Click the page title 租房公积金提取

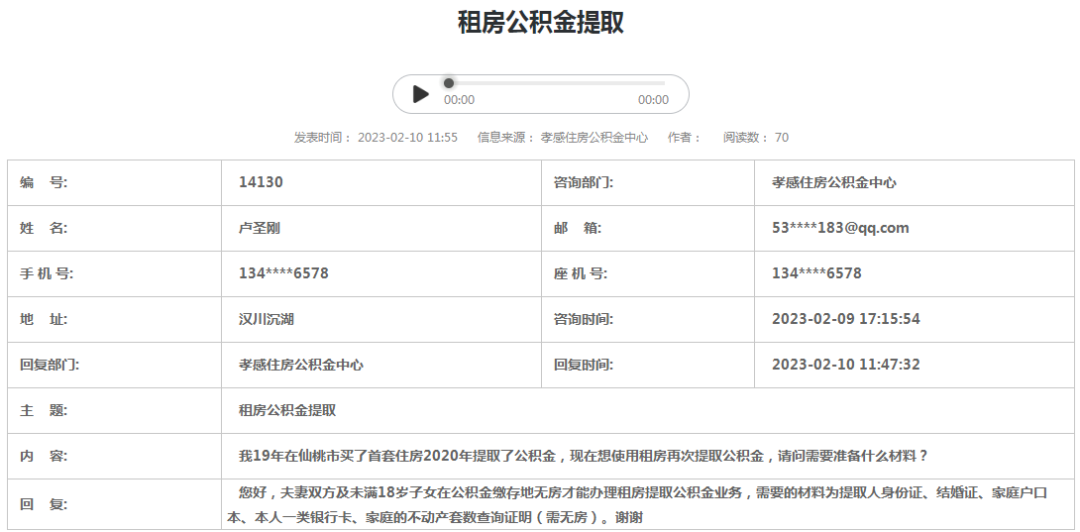click(x=540, y=22)
